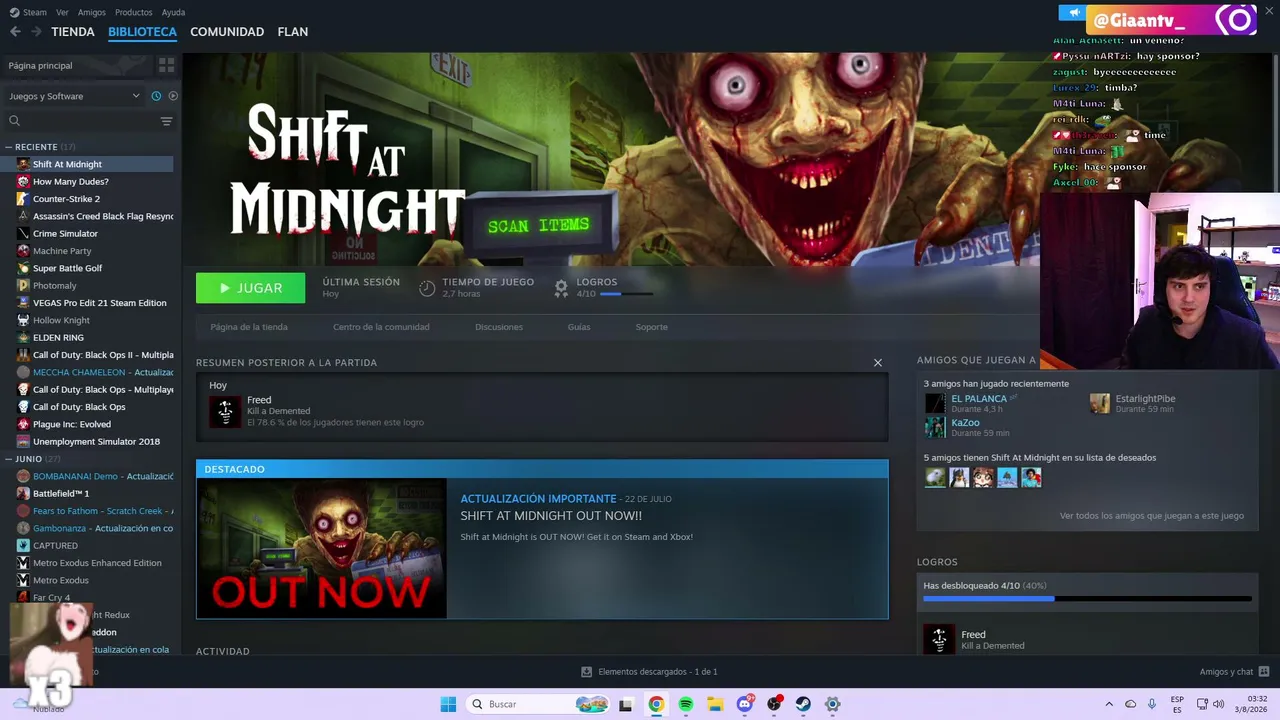
Task: Open Spotify from the taskbar
Action: click(x=686, y=704)
